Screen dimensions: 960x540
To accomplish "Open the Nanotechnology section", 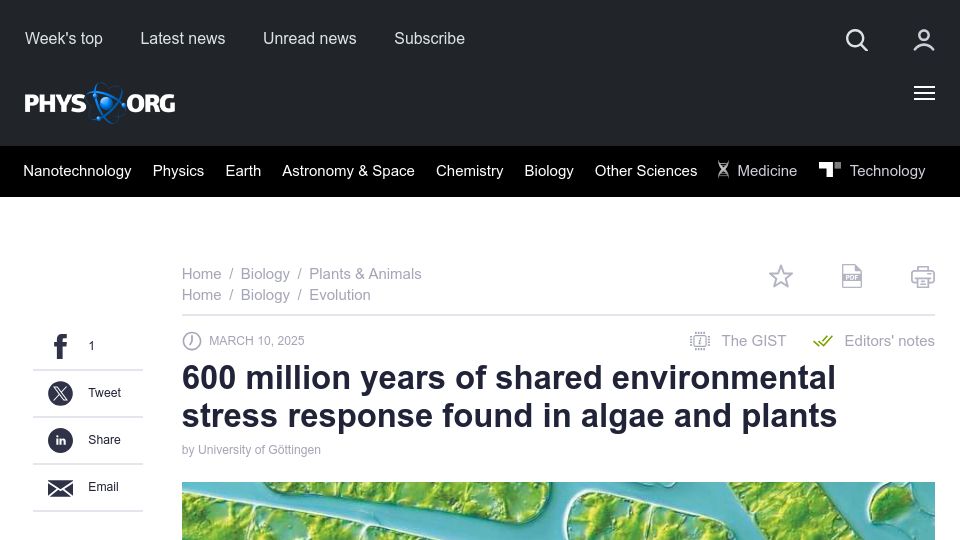I will tap(77, 171).
